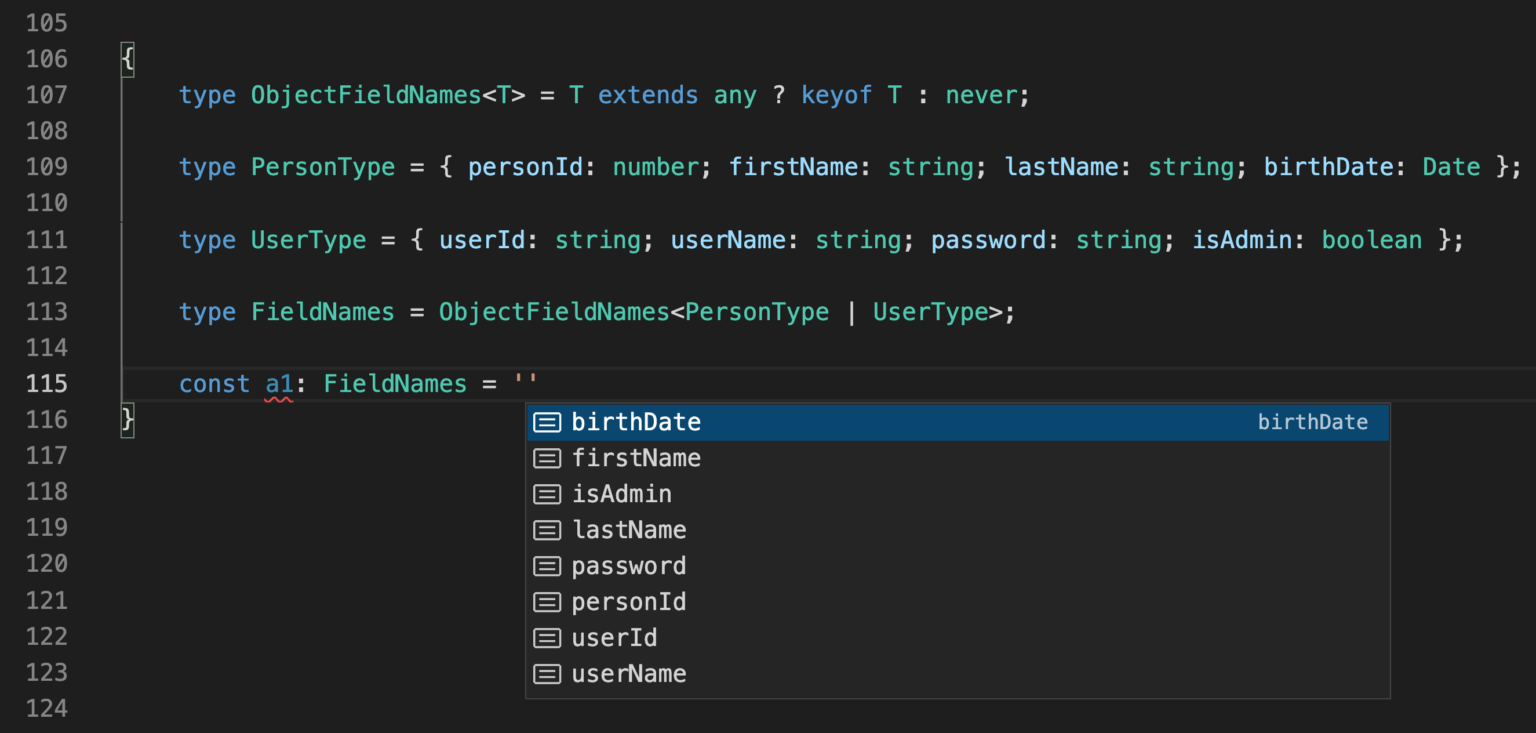1536x733 pixels.
Task: Click the field icon beside birthDate suggestion
Action: (x=547, y=422)
